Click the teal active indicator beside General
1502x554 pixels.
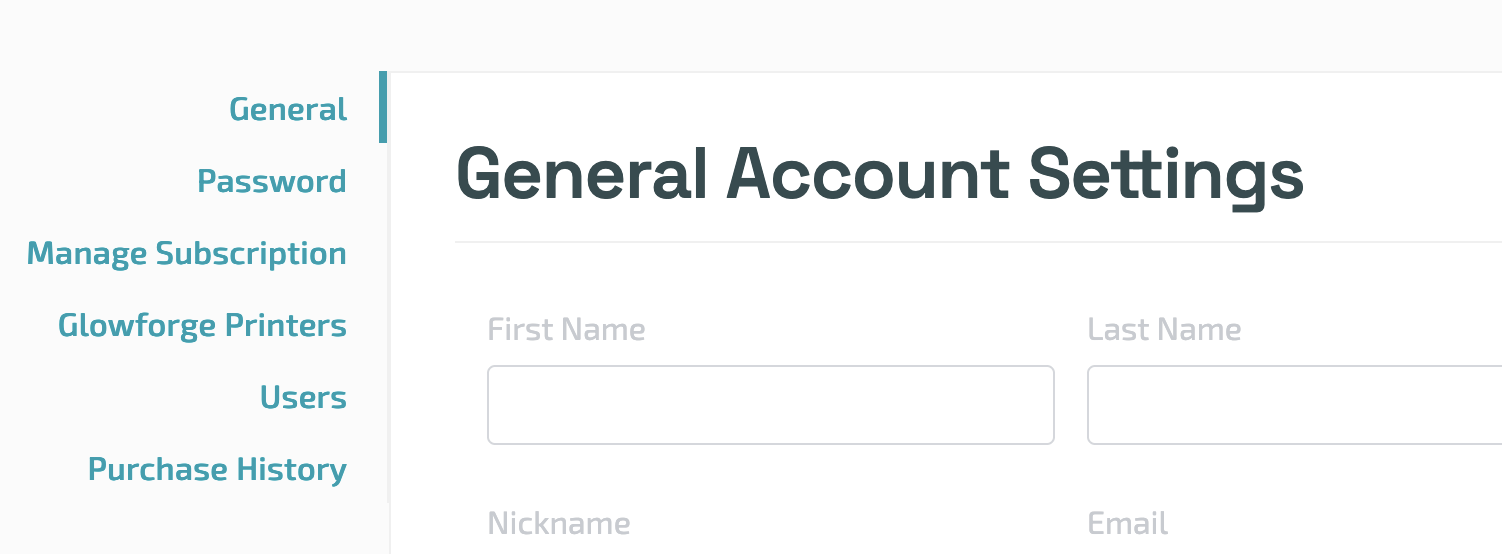tap(383, 107)
